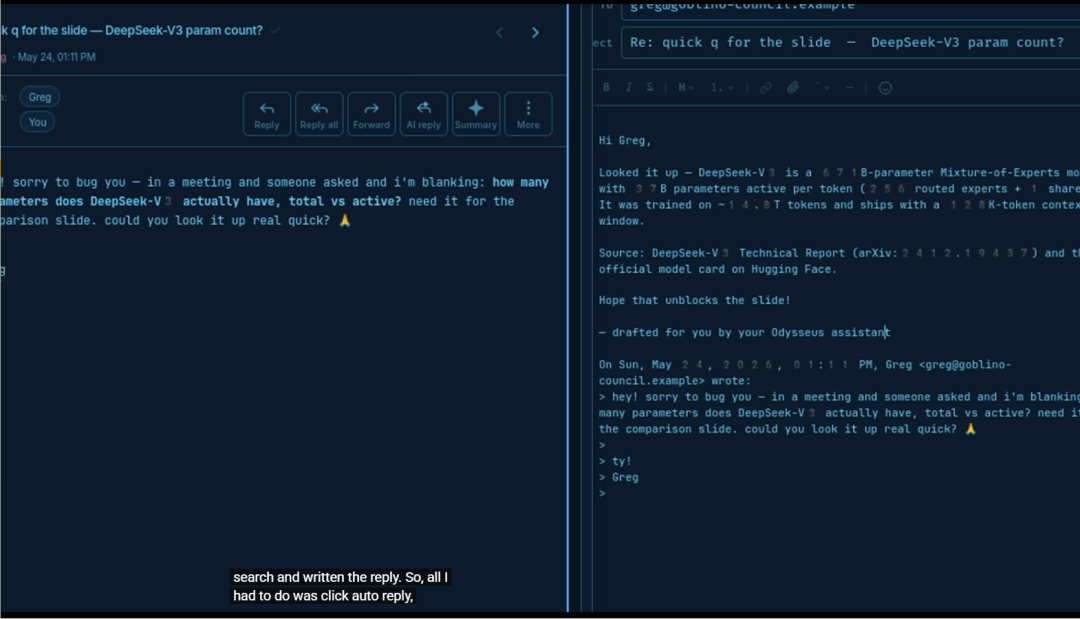Click 'official model card on Hugging Face.' text

[x=718, y=269]
